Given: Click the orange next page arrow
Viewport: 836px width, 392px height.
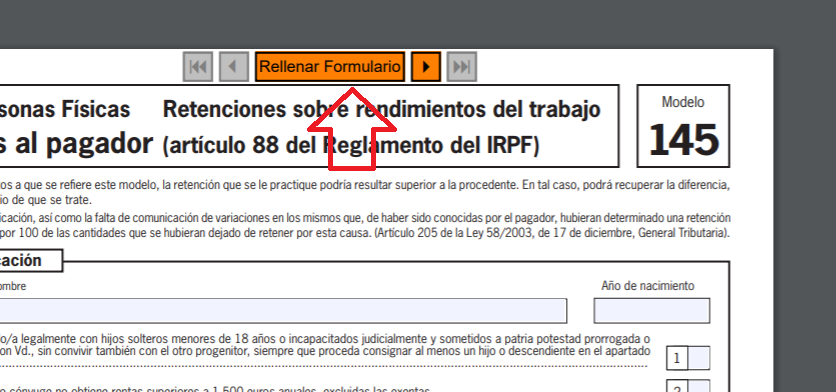Looking at the screenshot, I should (426, 67).
